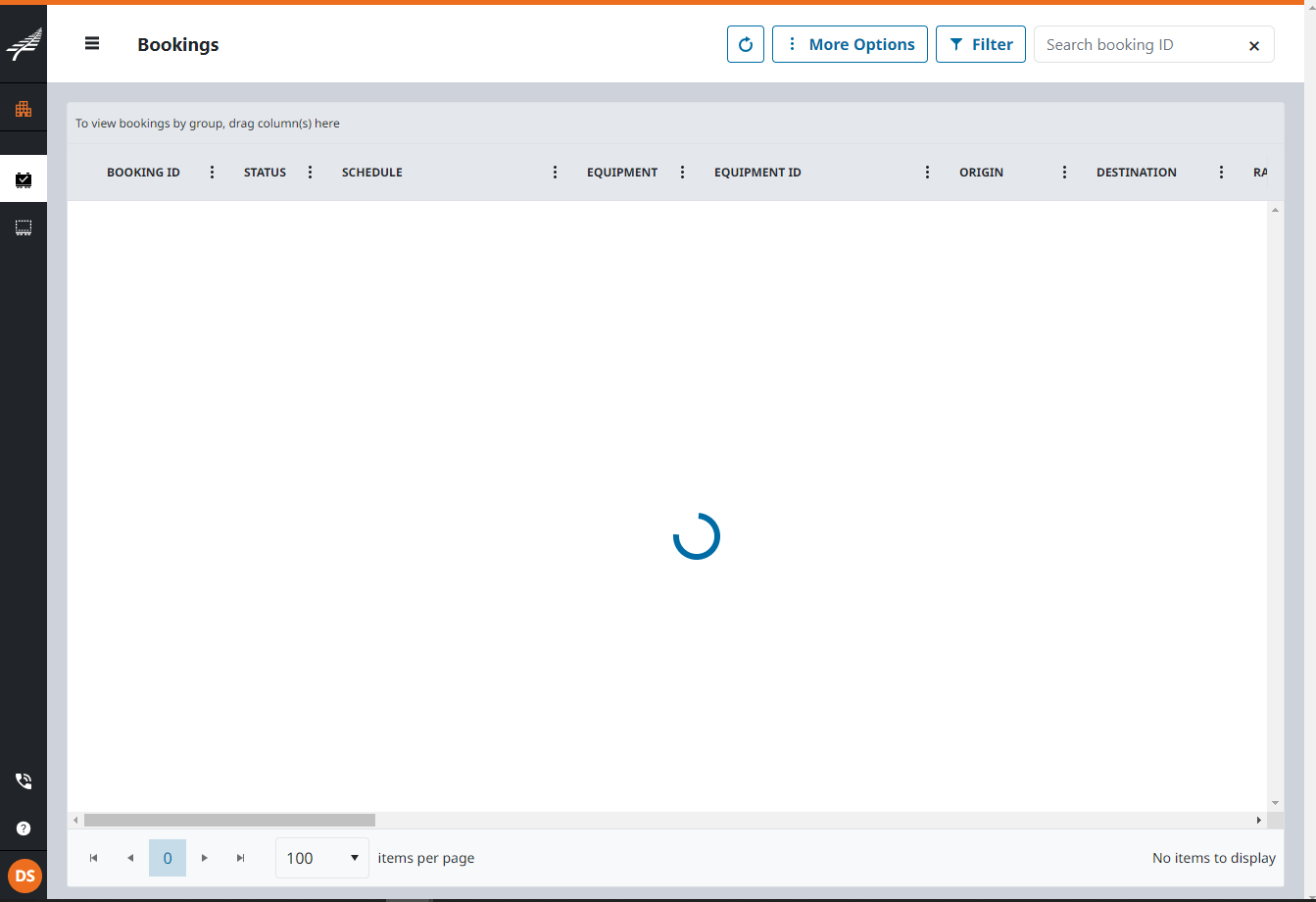Open Status column options menu

(x=310, y=173)
